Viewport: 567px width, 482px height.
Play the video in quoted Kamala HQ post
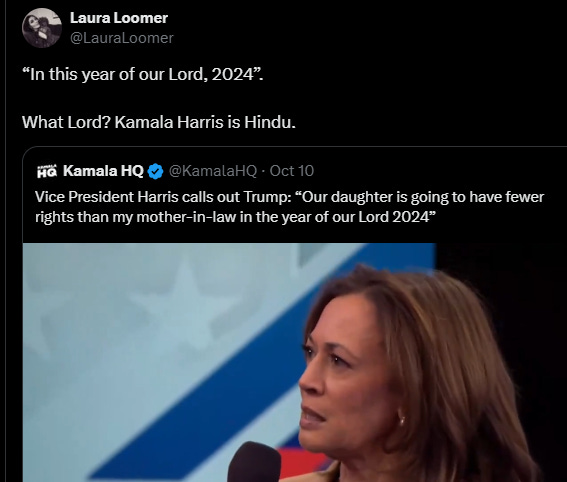tap(229, 362)
